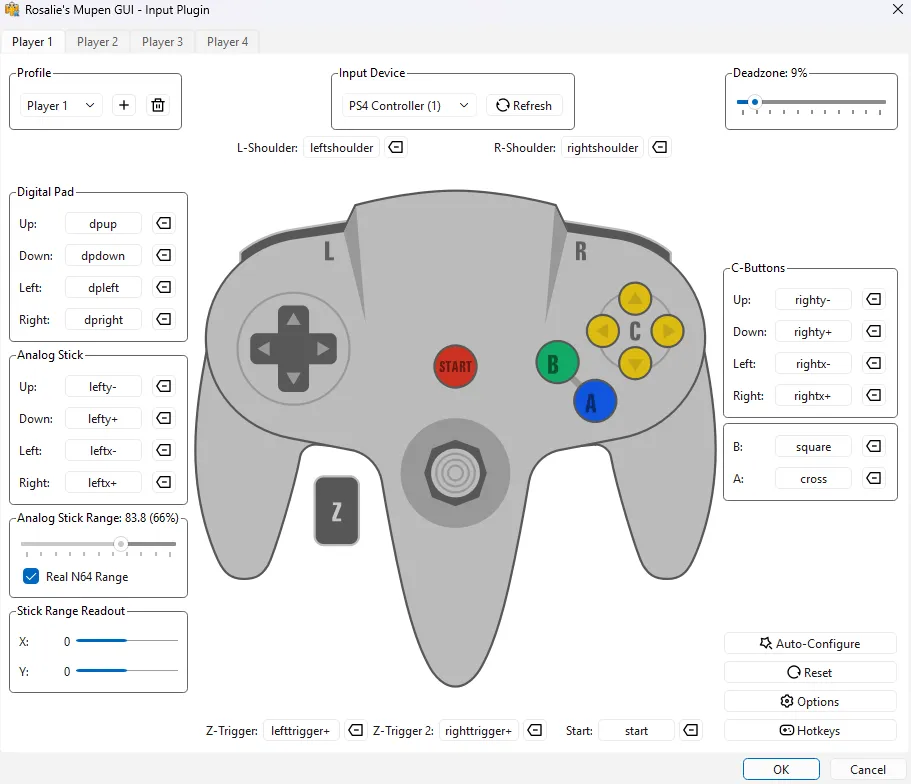Screen dimensions: 911x784
Task: Uncheck the Real N64 Range checkbox
Action: tap(31, 576)
